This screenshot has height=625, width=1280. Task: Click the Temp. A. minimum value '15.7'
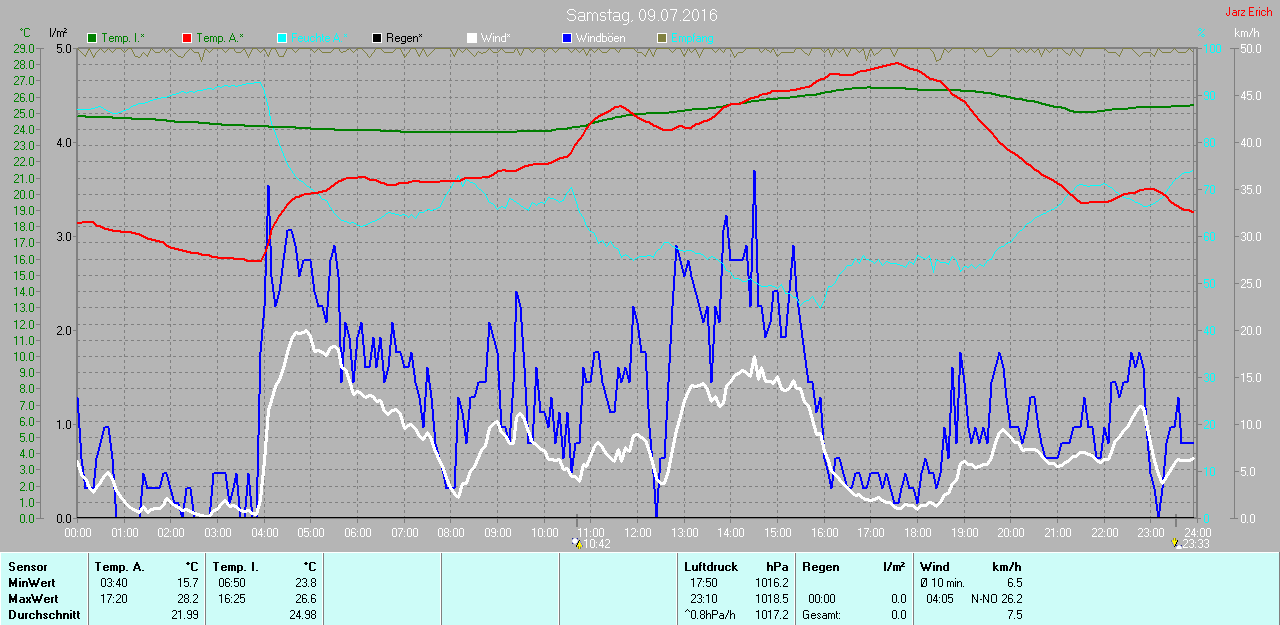[187, 583]
